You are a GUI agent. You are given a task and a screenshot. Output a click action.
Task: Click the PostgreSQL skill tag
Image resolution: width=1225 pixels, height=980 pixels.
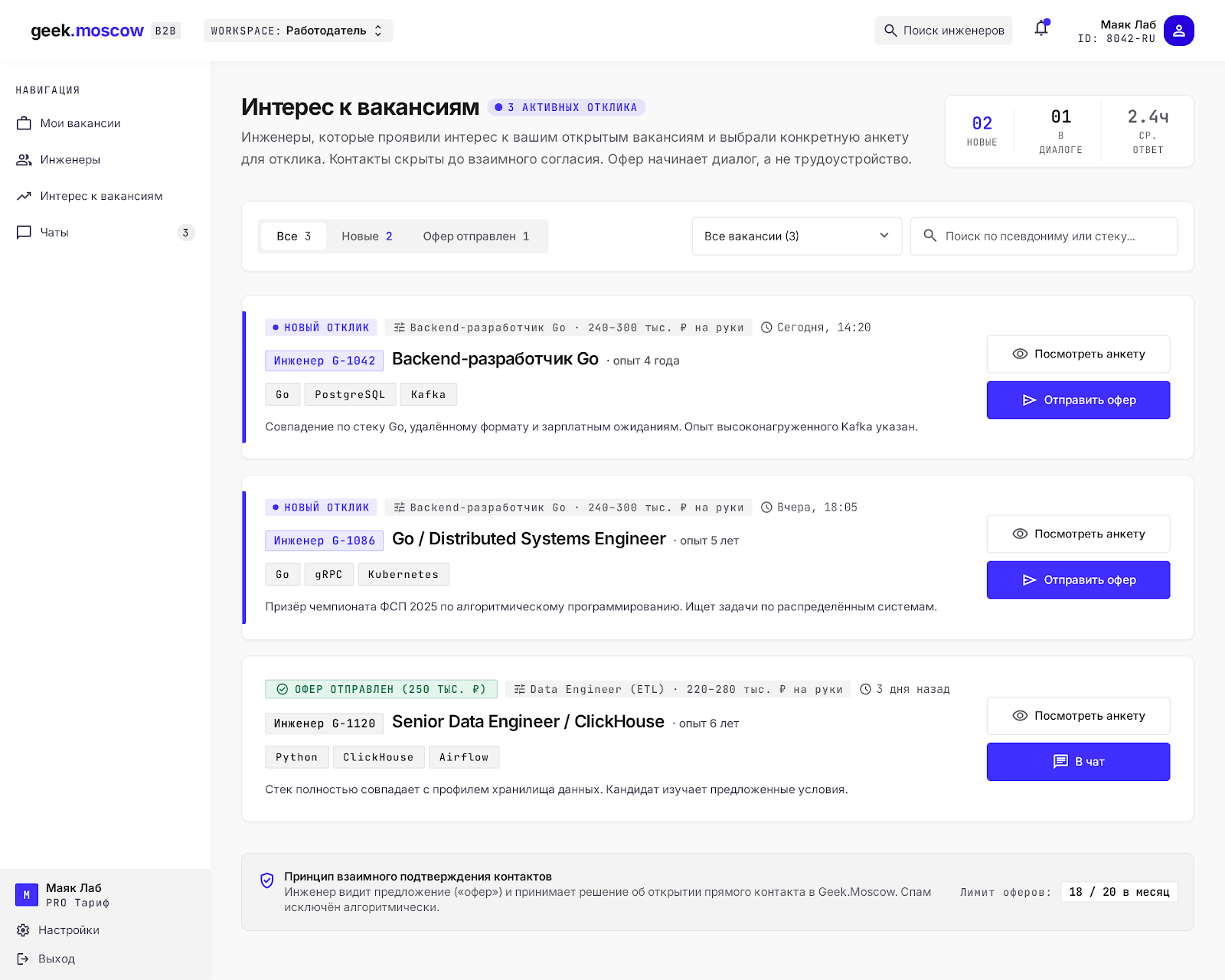350,394
